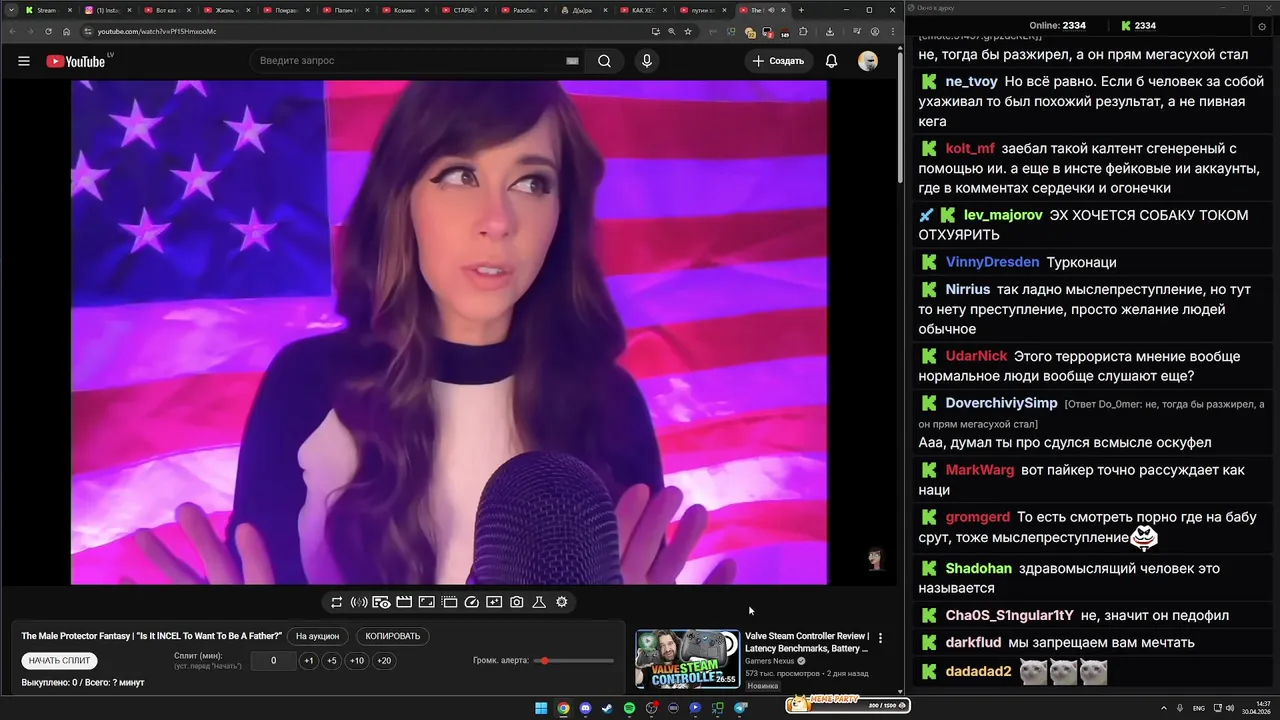Click the YouTube search magnifier button
1280x720 pixels.
pos(604,61)
